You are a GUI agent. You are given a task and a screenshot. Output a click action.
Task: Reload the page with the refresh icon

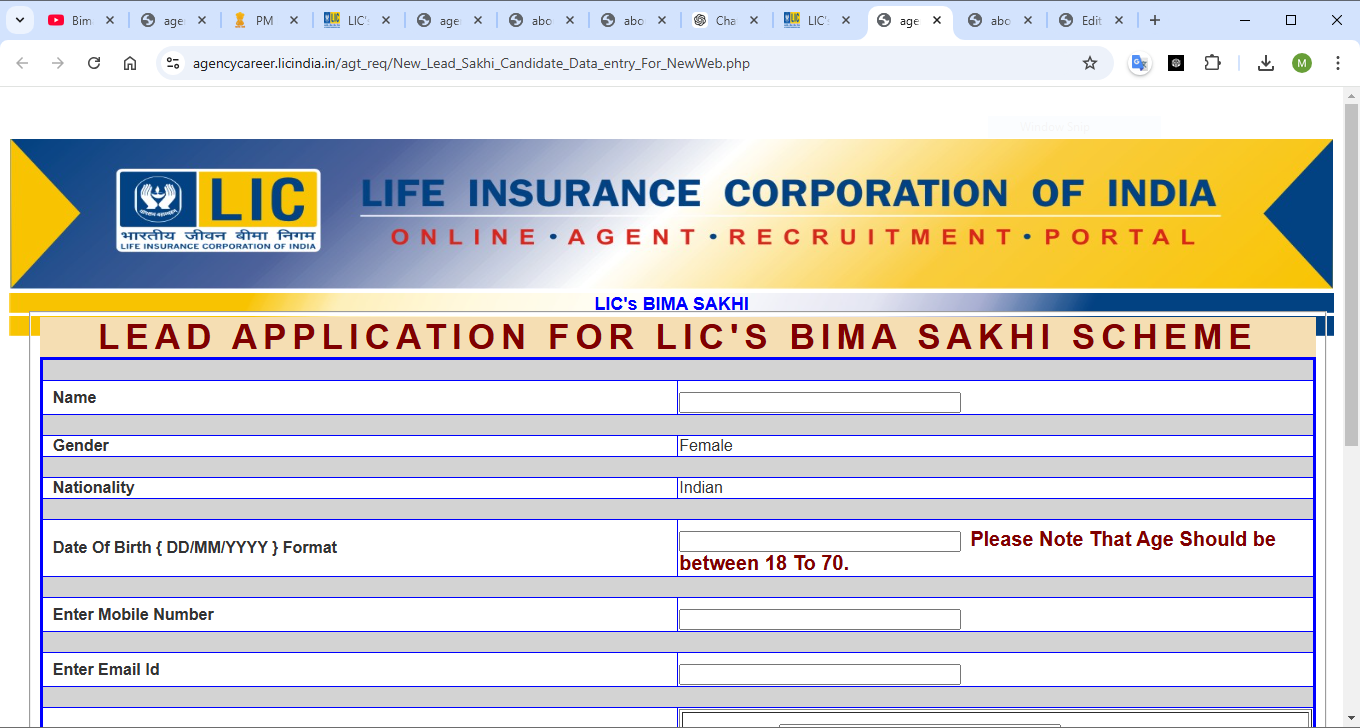[x=94, y=63]
